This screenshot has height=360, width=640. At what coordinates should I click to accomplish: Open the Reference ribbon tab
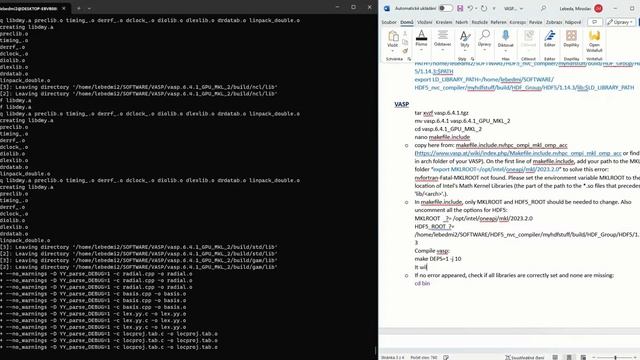click(x=498, y=22)
